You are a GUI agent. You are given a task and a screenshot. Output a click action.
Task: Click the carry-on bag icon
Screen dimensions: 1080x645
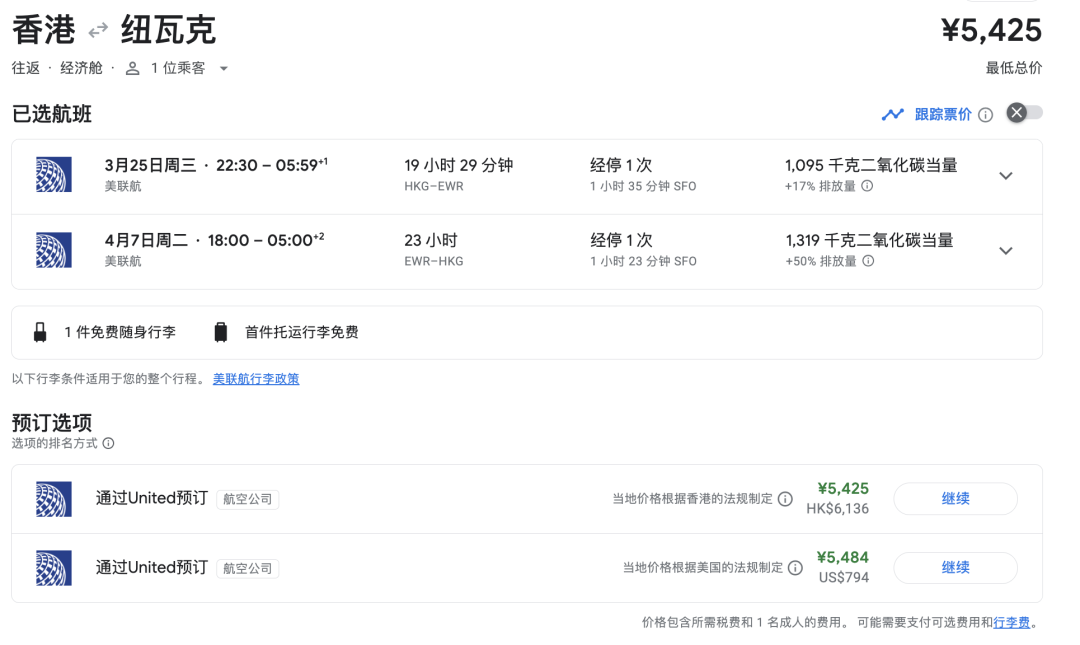(40, 333)
